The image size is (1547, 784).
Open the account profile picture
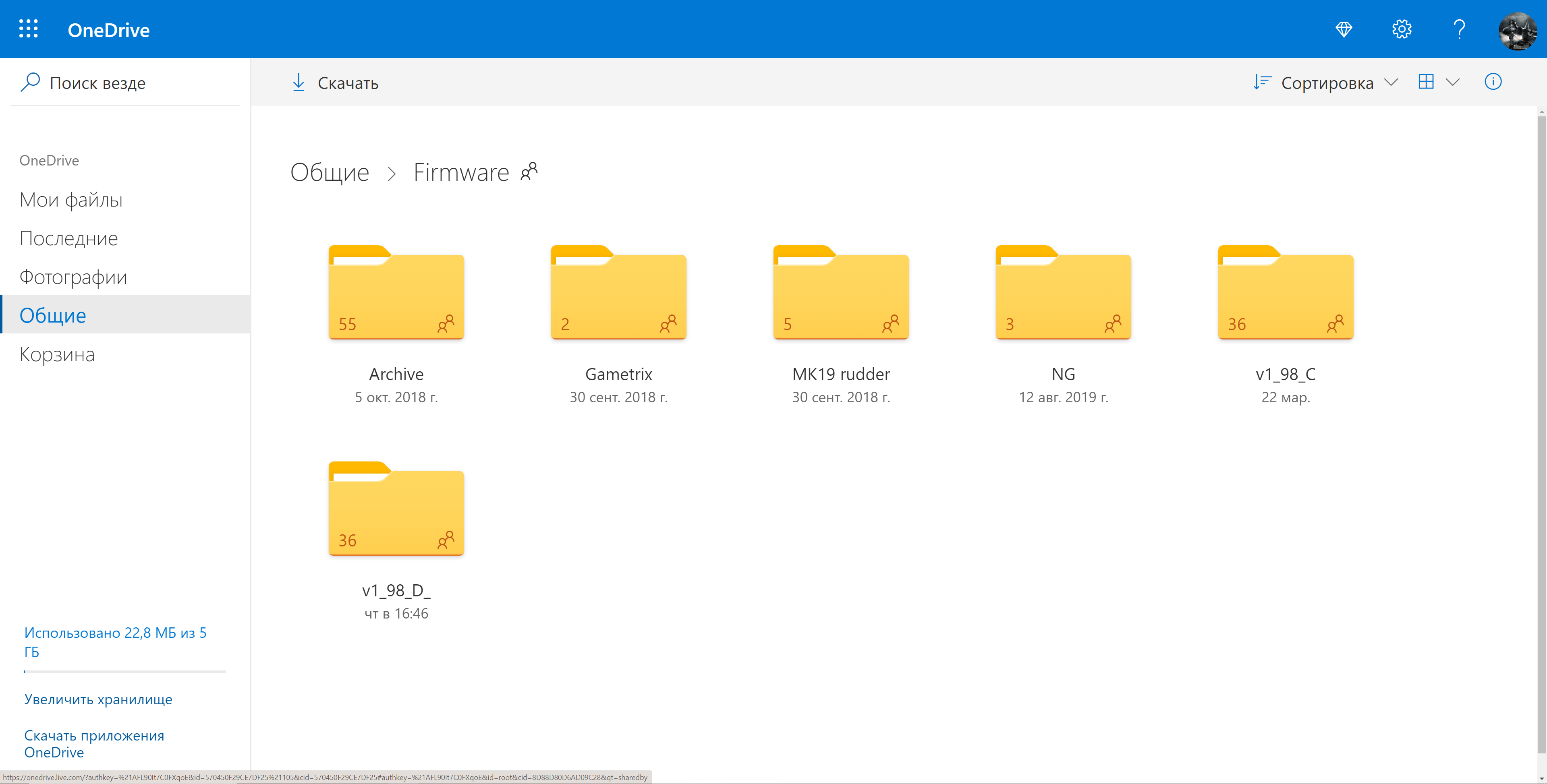[1517, 30]
